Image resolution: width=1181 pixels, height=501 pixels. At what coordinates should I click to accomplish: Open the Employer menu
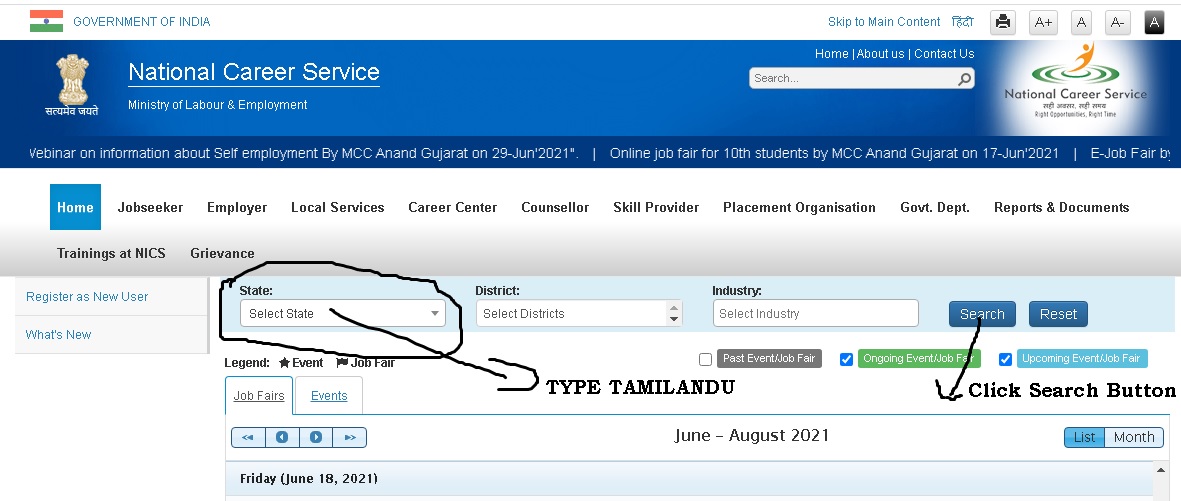coord(237,207)
